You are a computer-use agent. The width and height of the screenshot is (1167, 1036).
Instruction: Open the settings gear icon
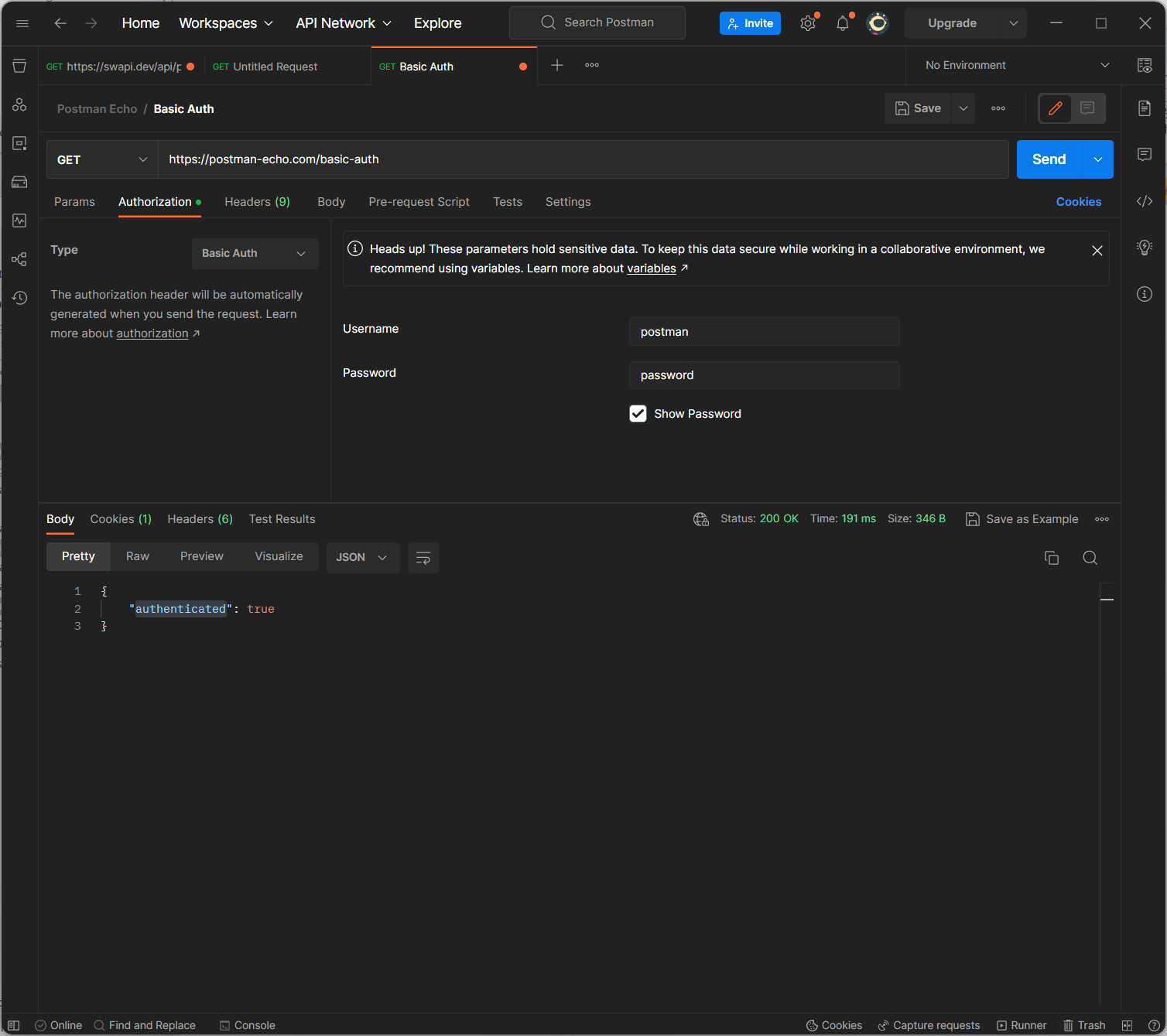tap(808, 23)
